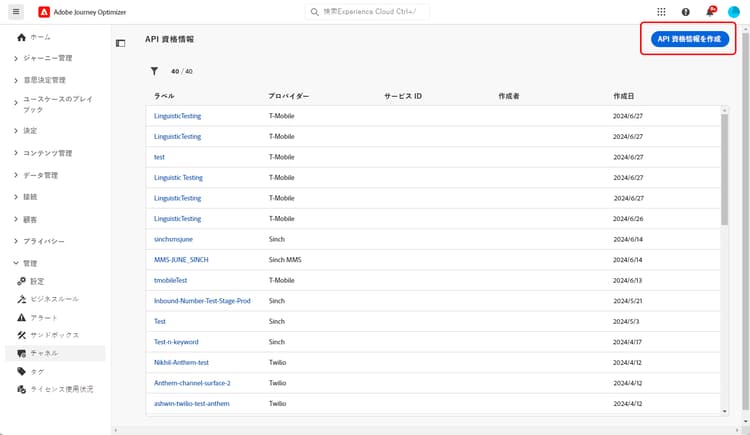
Task: Open the hamburger navigation menu
Action: (16, 11)
